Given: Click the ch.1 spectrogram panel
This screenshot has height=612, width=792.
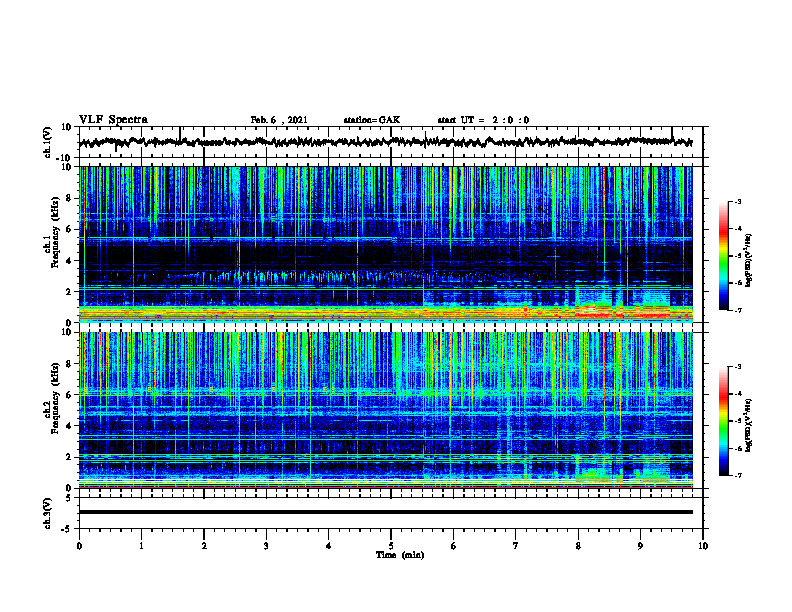Looking at the screenshot, I should [x=385, y=244].
